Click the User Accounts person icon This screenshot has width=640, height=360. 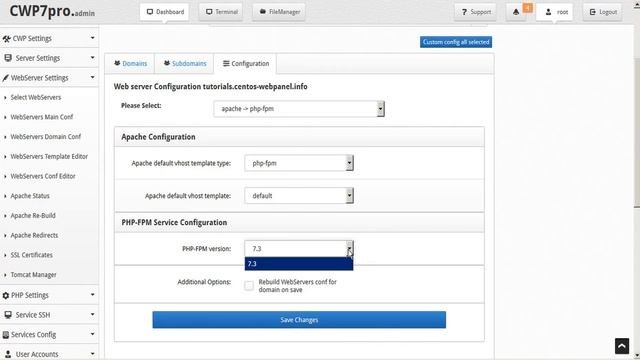click(x=8, y=354)
